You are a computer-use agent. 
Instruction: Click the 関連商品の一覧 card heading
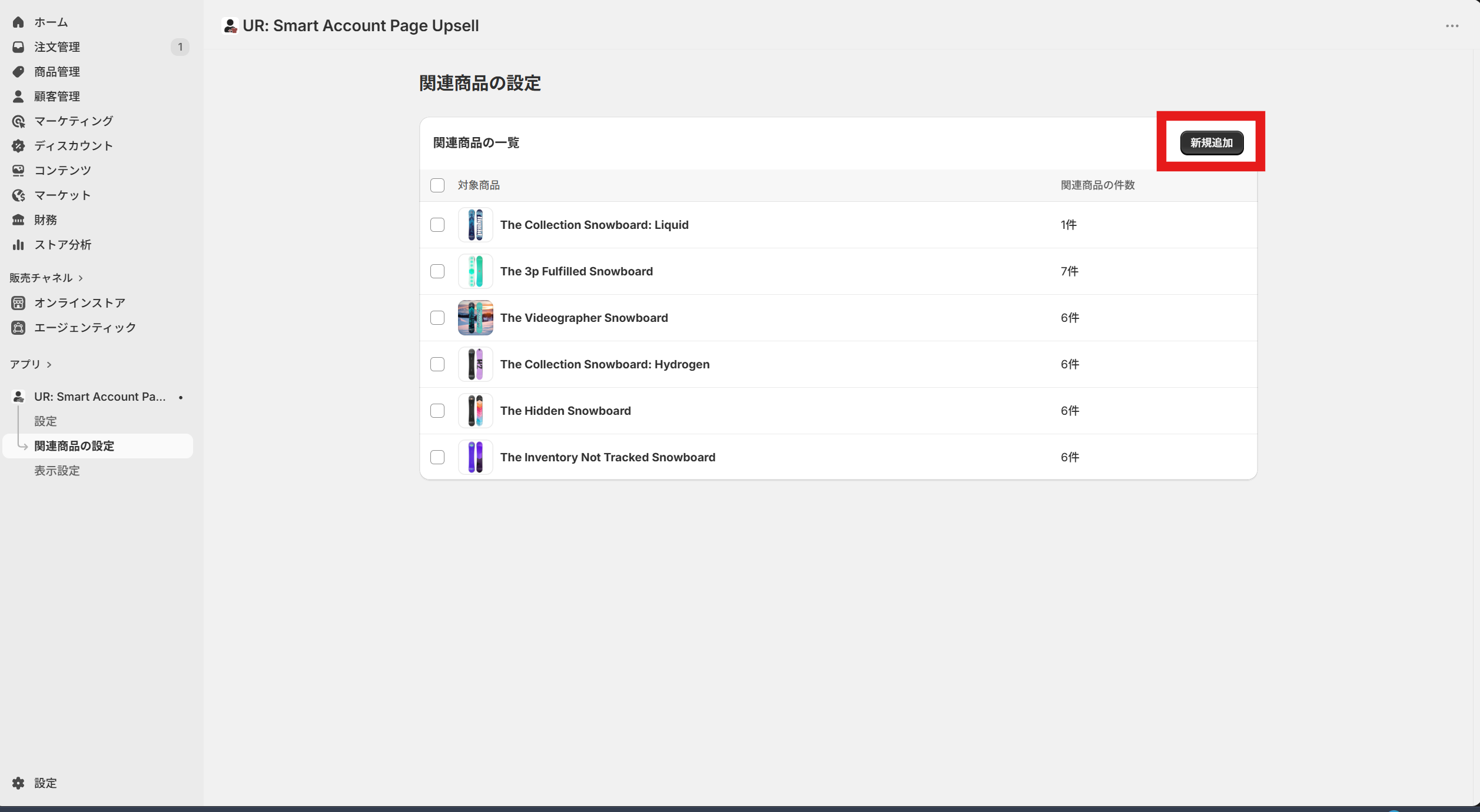click(x=476, y=143)
